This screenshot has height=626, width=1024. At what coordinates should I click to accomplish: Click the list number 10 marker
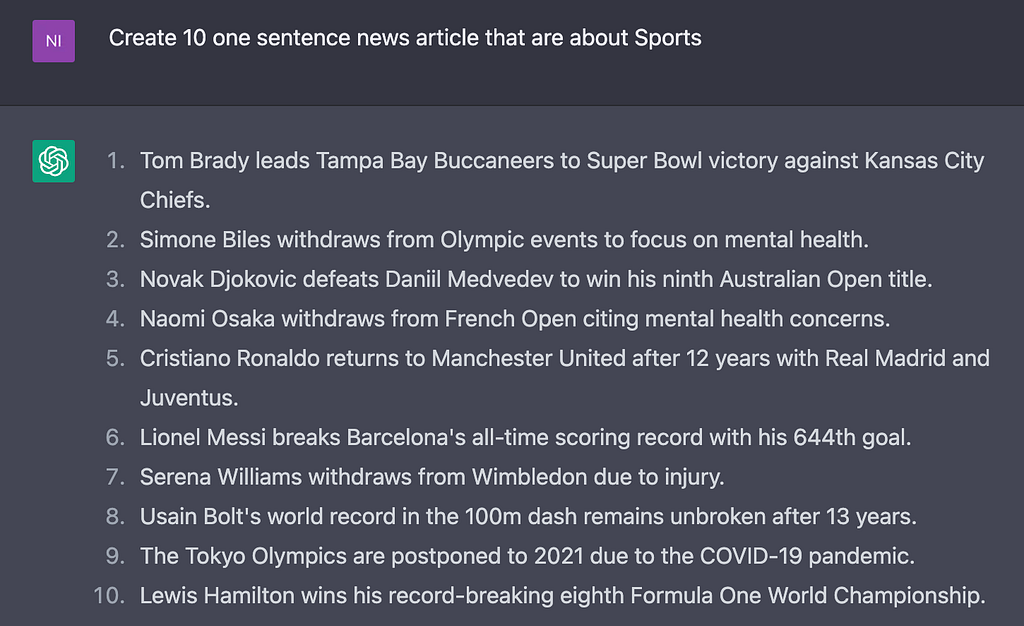[x=108, y=596]
